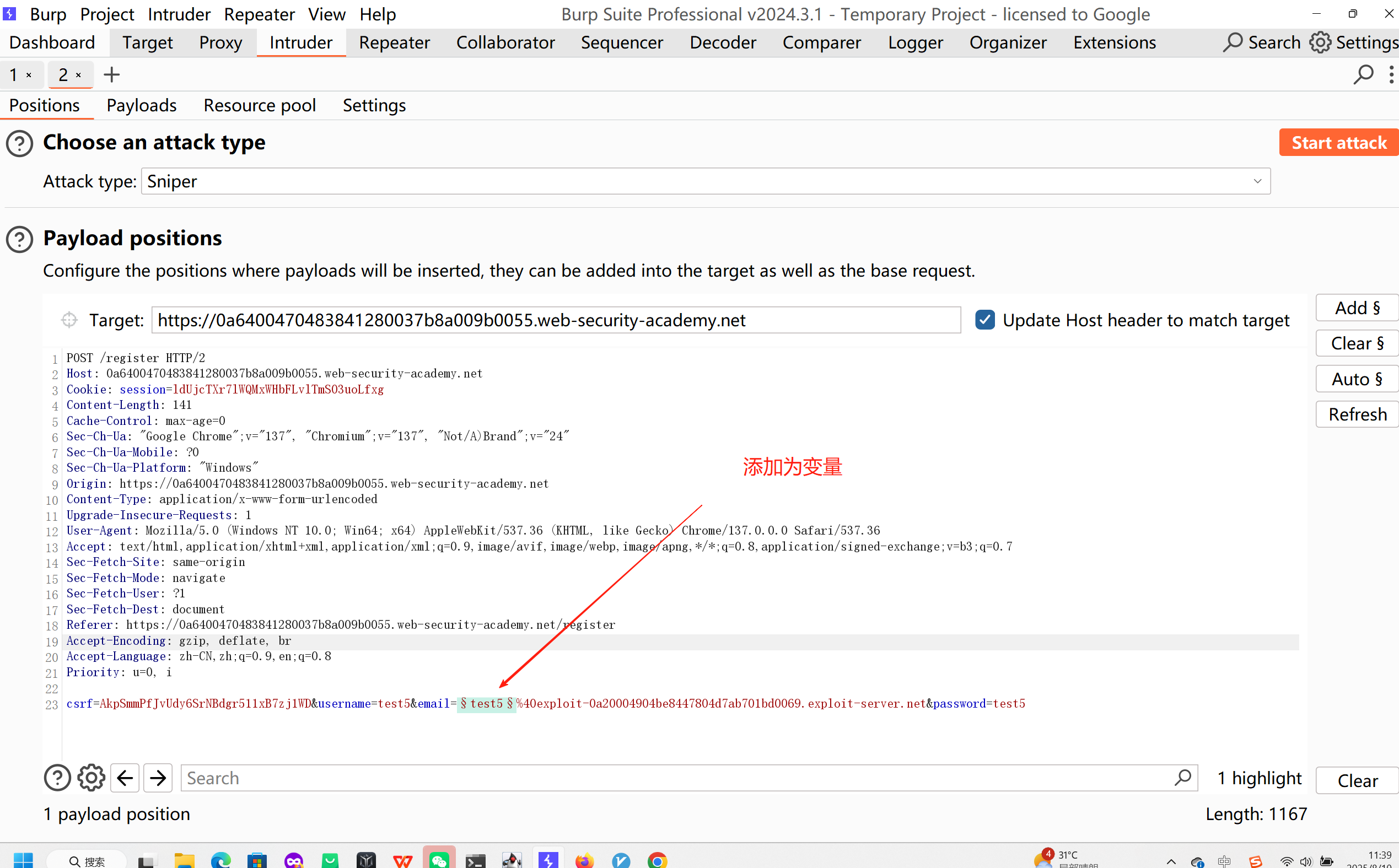This screenshot has width=1399, height=868.
Task: Click into the Target URL field
Action: tap(555, 320)
